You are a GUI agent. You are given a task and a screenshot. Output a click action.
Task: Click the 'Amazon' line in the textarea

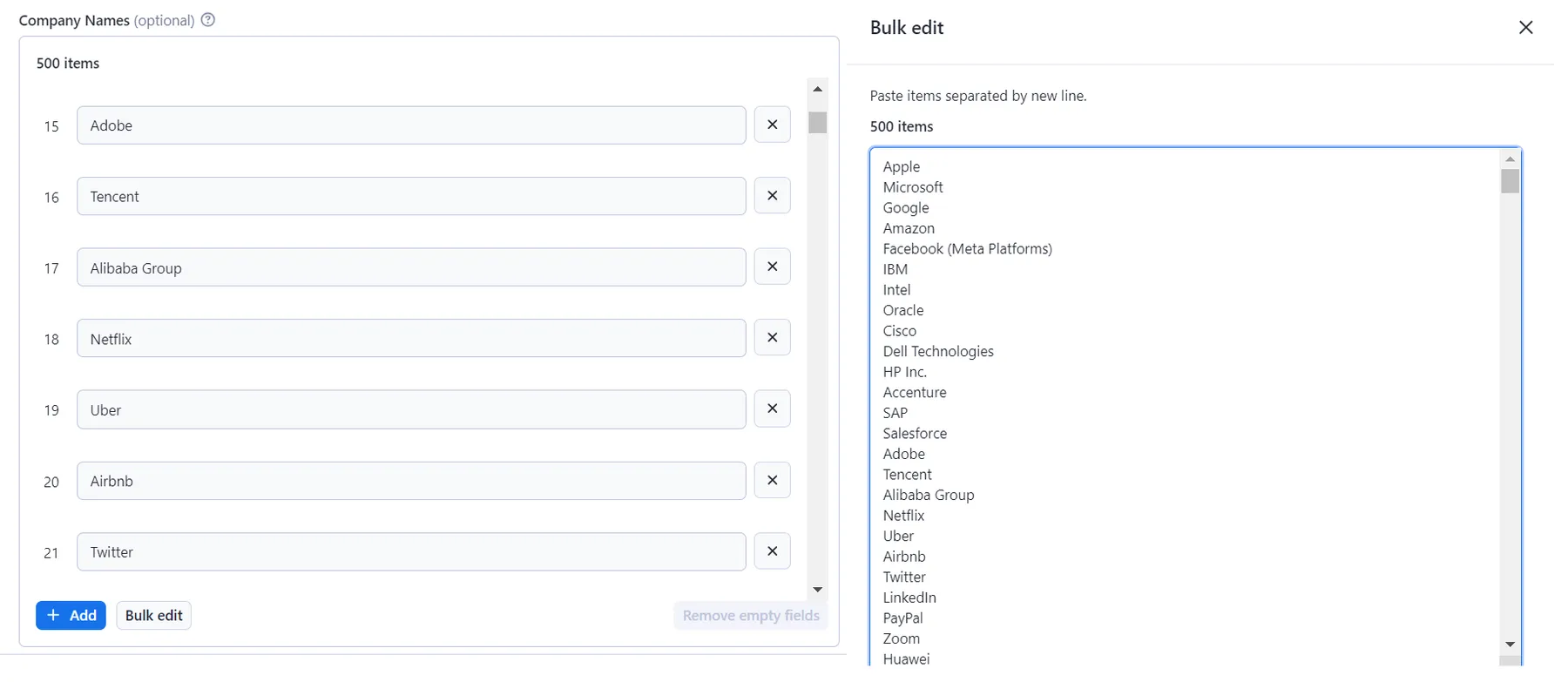tap(909, 228)
